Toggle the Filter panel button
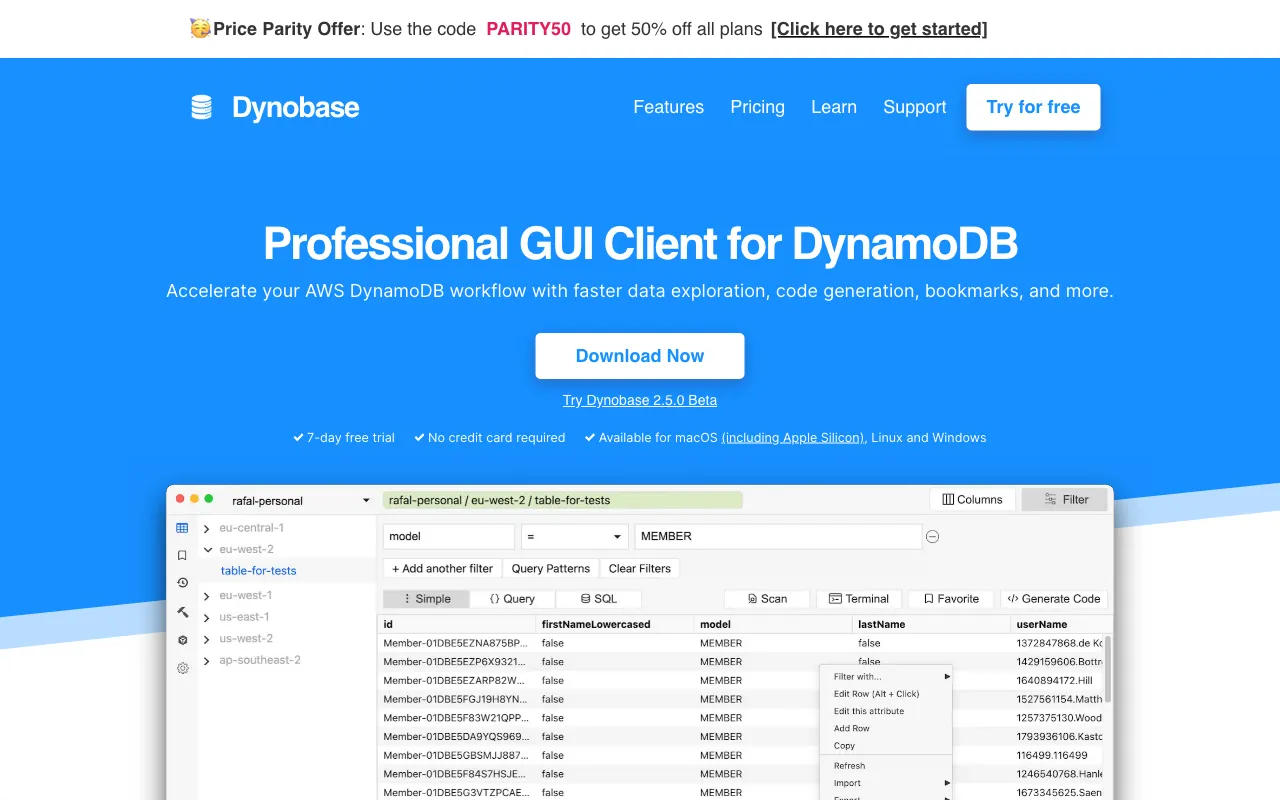This screenshot has height=800, width=1280. pos(1065,500)
